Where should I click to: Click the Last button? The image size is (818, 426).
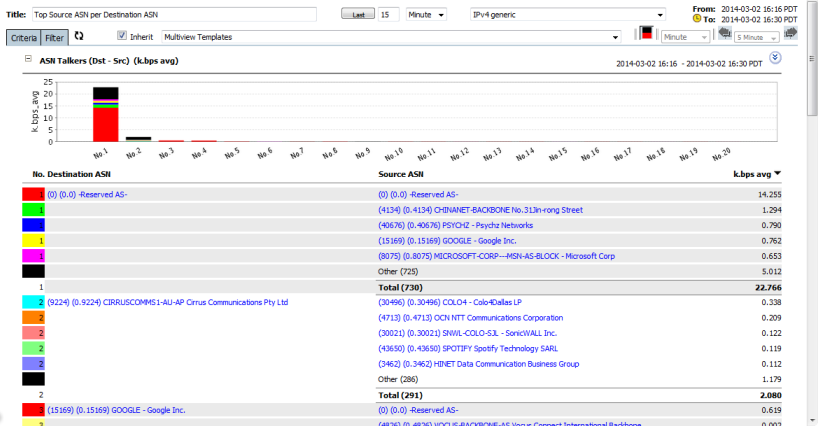tap(358, 15)
